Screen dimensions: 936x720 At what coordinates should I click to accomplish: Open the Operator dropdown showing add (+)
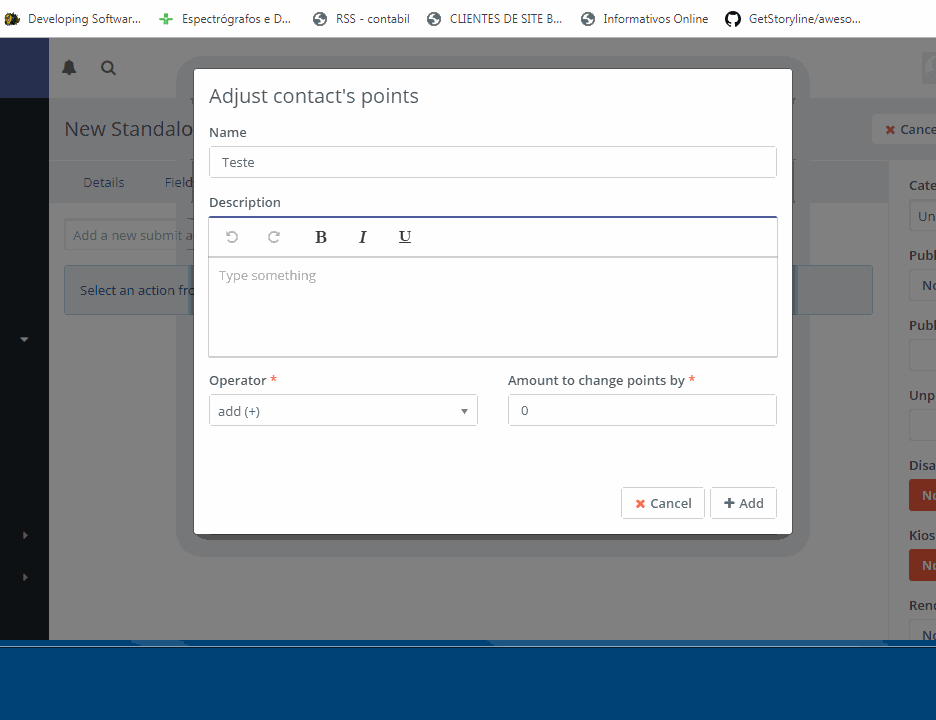pos(343,410)
